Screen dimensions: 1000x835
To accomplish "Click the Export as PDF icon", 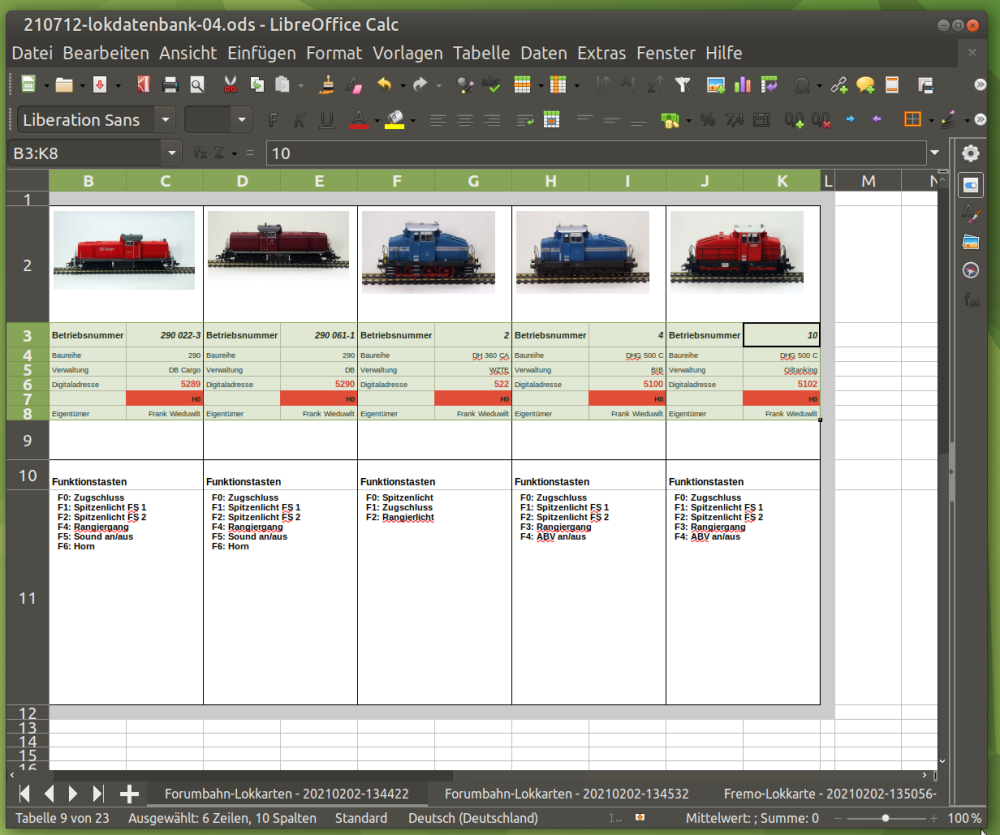I will click(144, 85).
